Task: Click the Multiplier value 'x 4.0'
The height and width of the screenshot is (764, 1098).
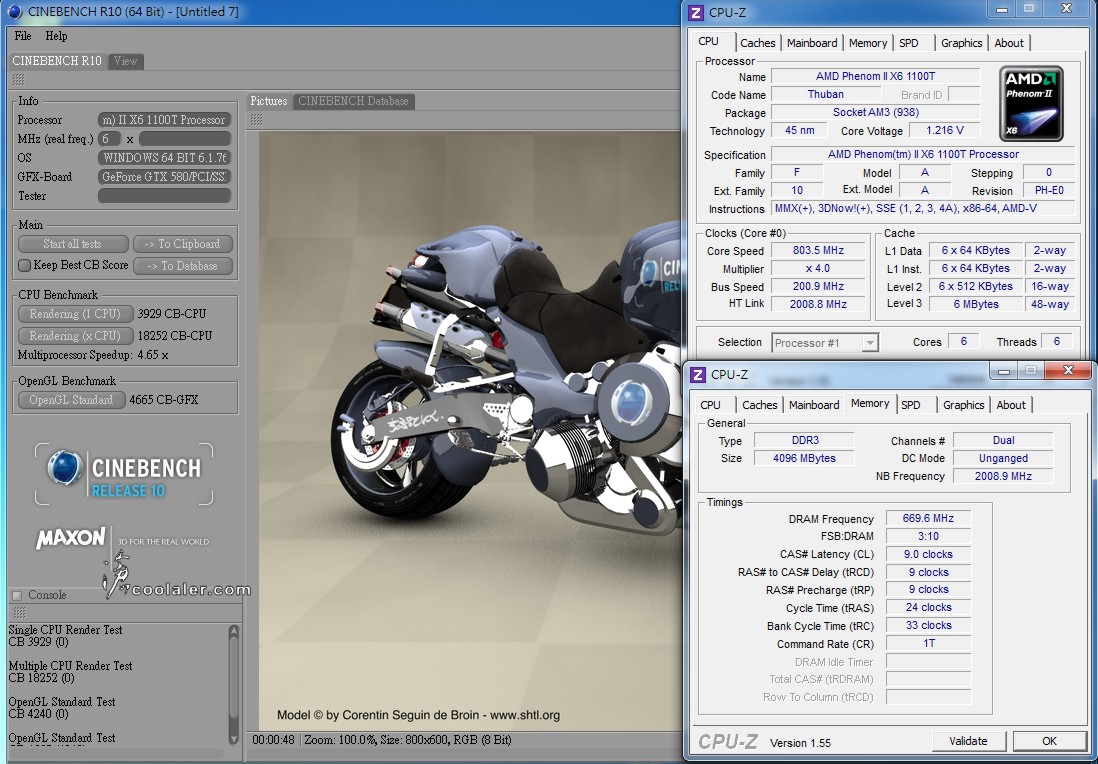Action: pyautogui.click(x=818, y=268)
